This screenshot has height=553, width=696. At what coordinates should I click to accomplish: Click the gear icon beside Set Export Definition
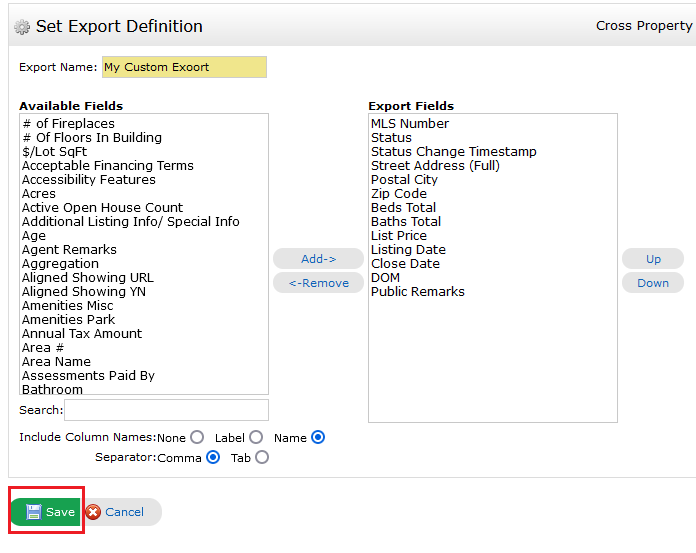tap(22, 27)
